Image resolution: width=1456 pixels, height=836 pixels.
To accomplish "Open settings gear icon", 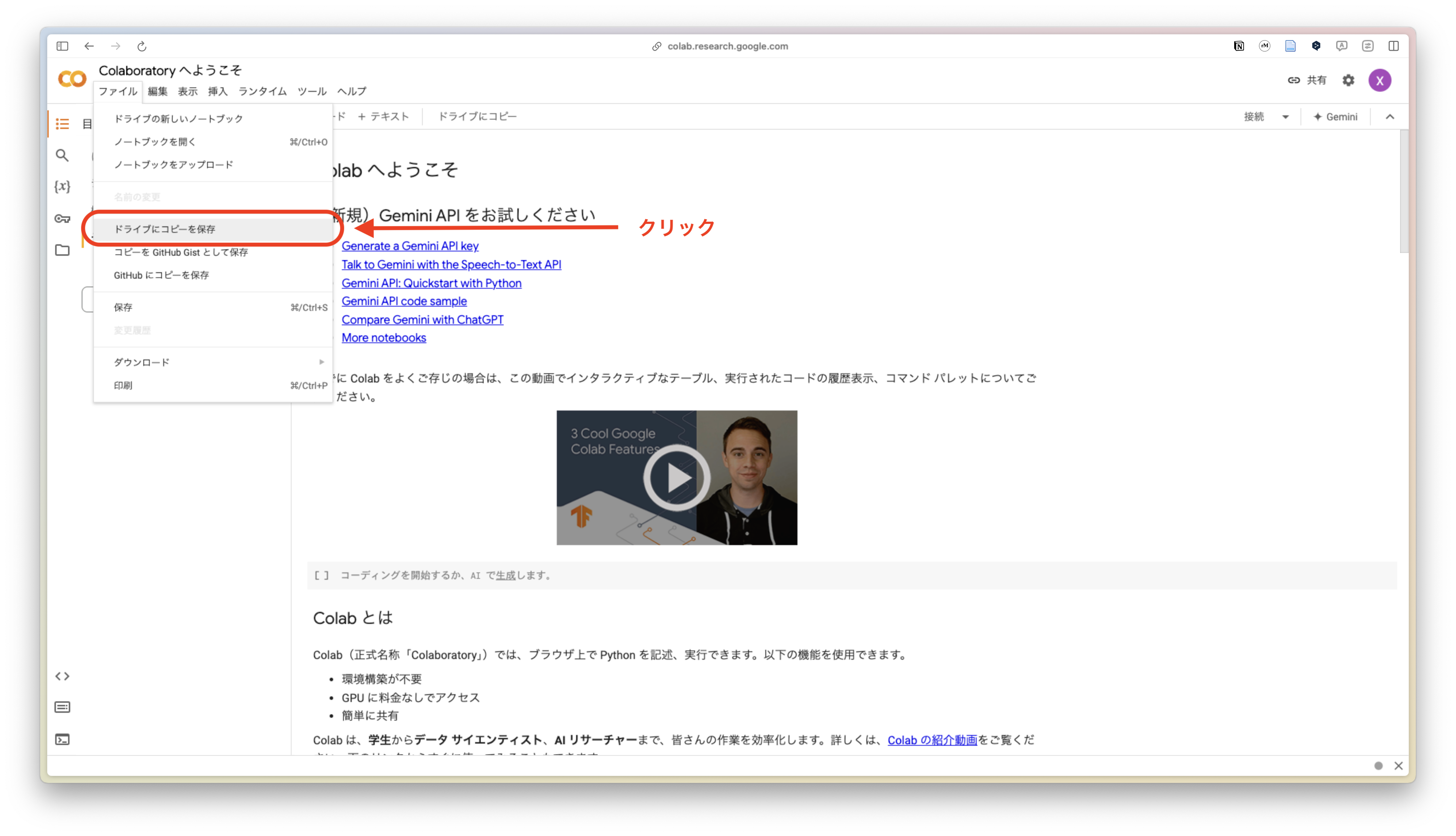I will 1348,80.
